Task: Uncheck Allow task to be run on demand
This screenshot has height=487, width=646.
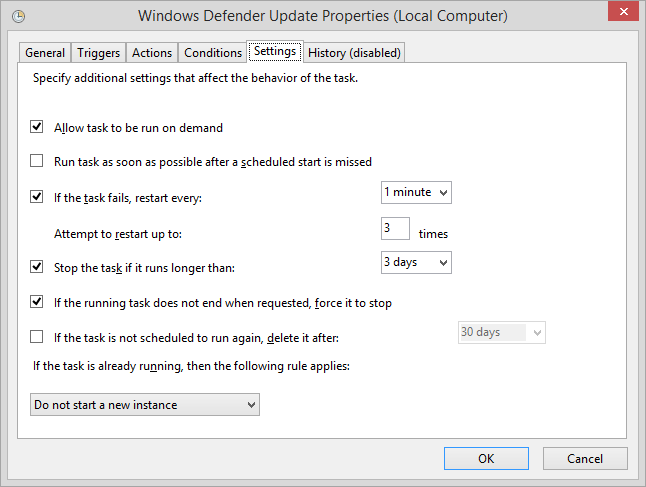Action: point(36,126)
